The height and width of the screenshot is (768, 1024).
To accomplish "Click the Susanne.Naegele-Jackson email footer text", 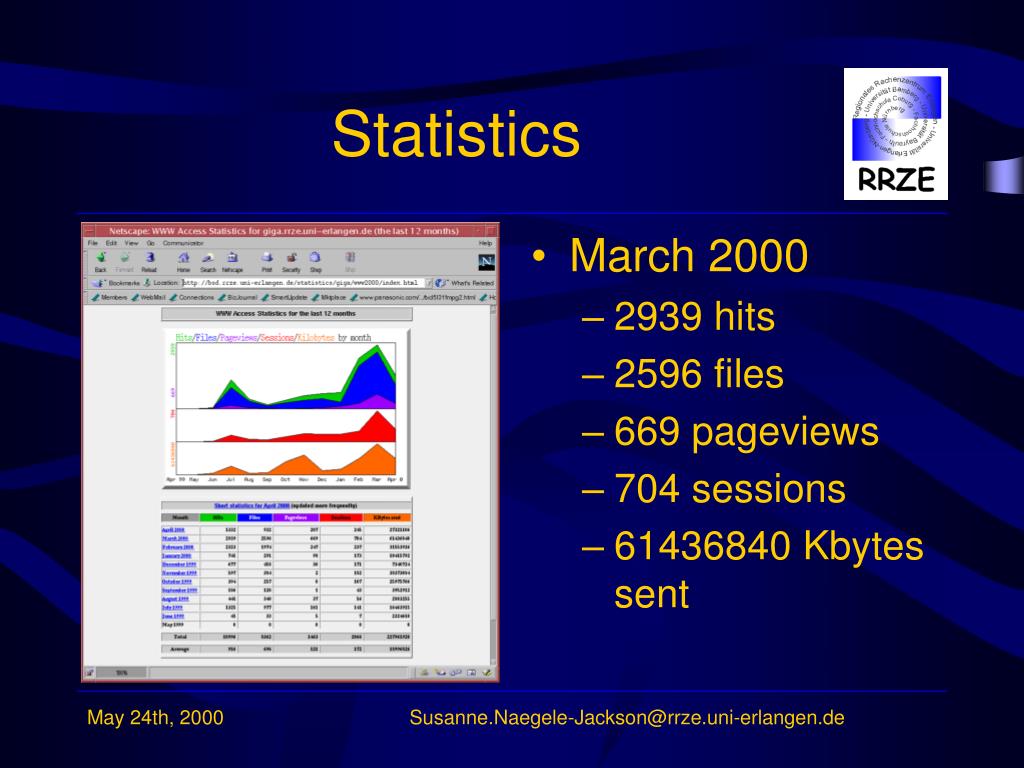I will click(x=627, y=718).
